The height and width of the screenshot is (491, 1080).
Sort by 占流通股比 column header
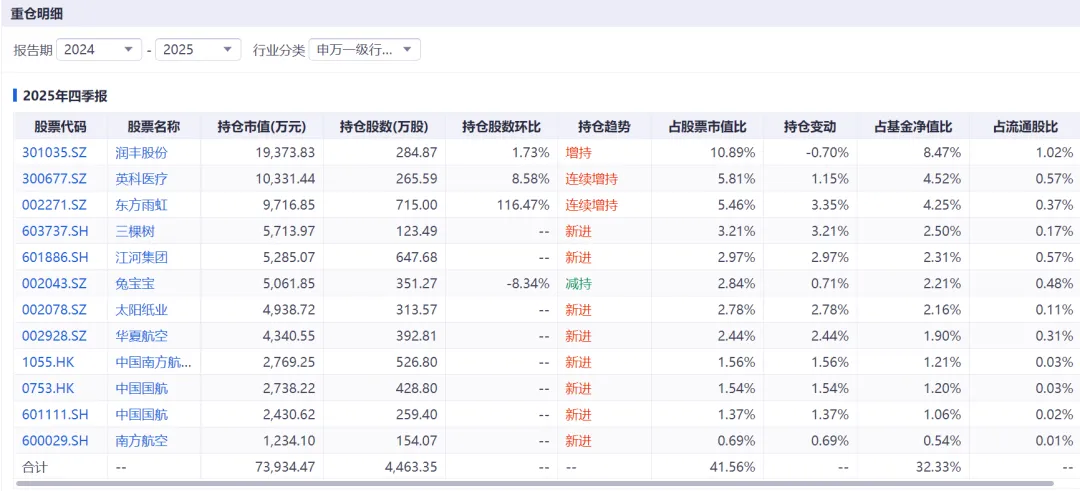click(x=1025, y=127)
